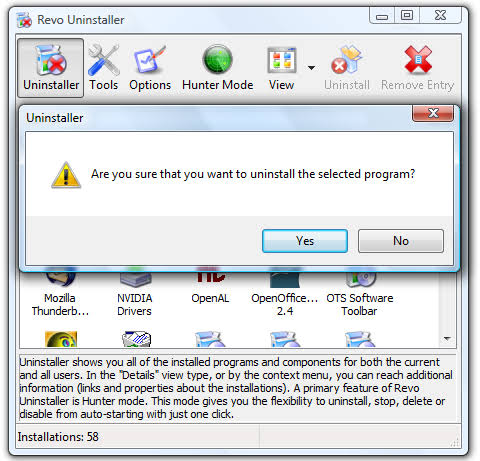Confirm uninstall with Yes button
This screenshot has height=461, width=480.
pyautogui.click(x=305, y=241)
